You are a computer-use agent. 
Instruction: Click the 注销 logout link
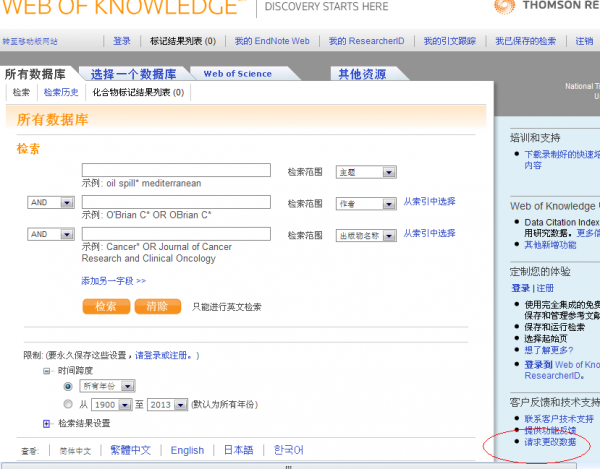click(584, 41)
